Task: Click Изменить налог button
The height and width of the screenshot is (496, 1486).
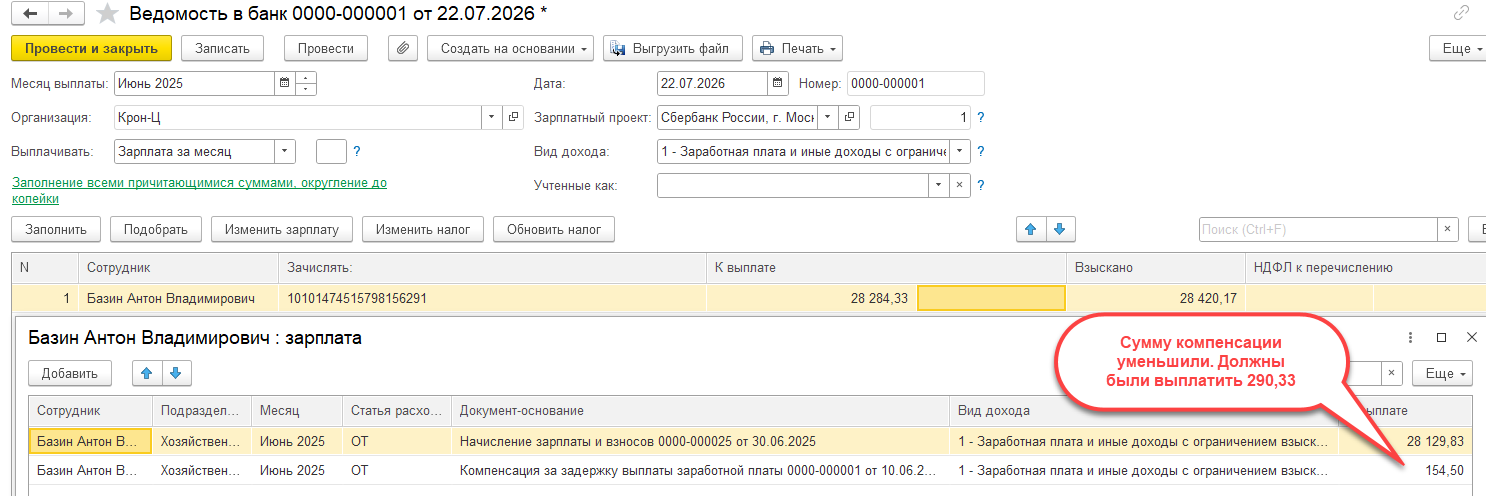Action: 423,230
